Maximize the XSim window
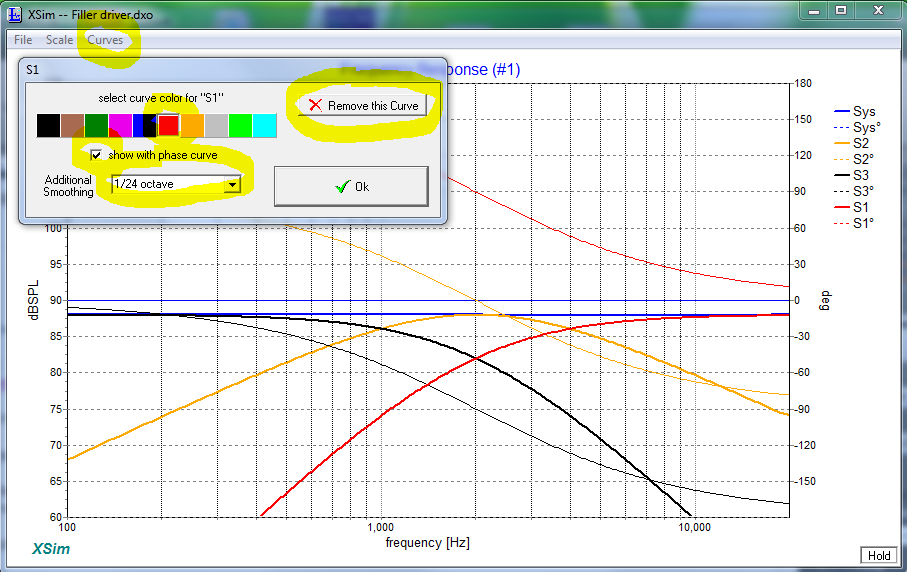 tap(841, 11)
